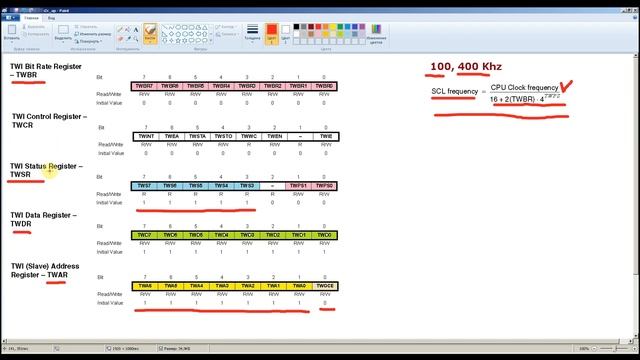
Task: Choose the green color swatch
Action: (340, 27)
